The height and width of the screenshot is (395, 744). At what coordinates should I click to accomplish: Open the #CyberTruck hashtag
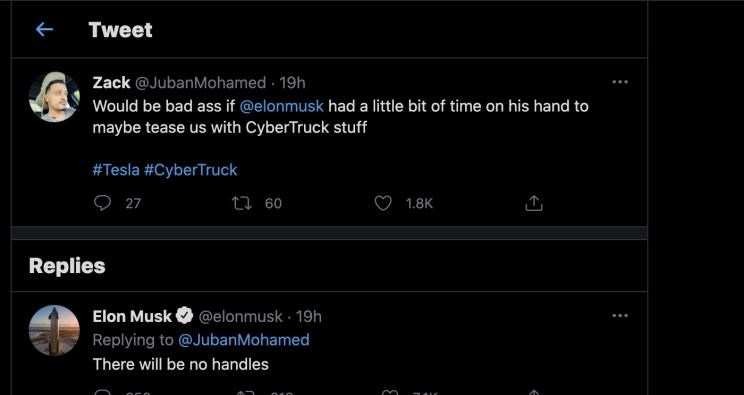coord(190,170)
